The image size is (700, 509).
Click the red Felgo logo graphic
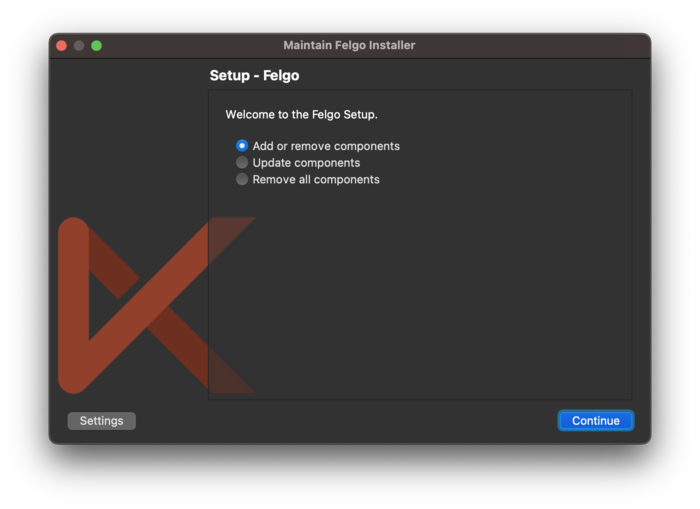click(x=156, y=305)
